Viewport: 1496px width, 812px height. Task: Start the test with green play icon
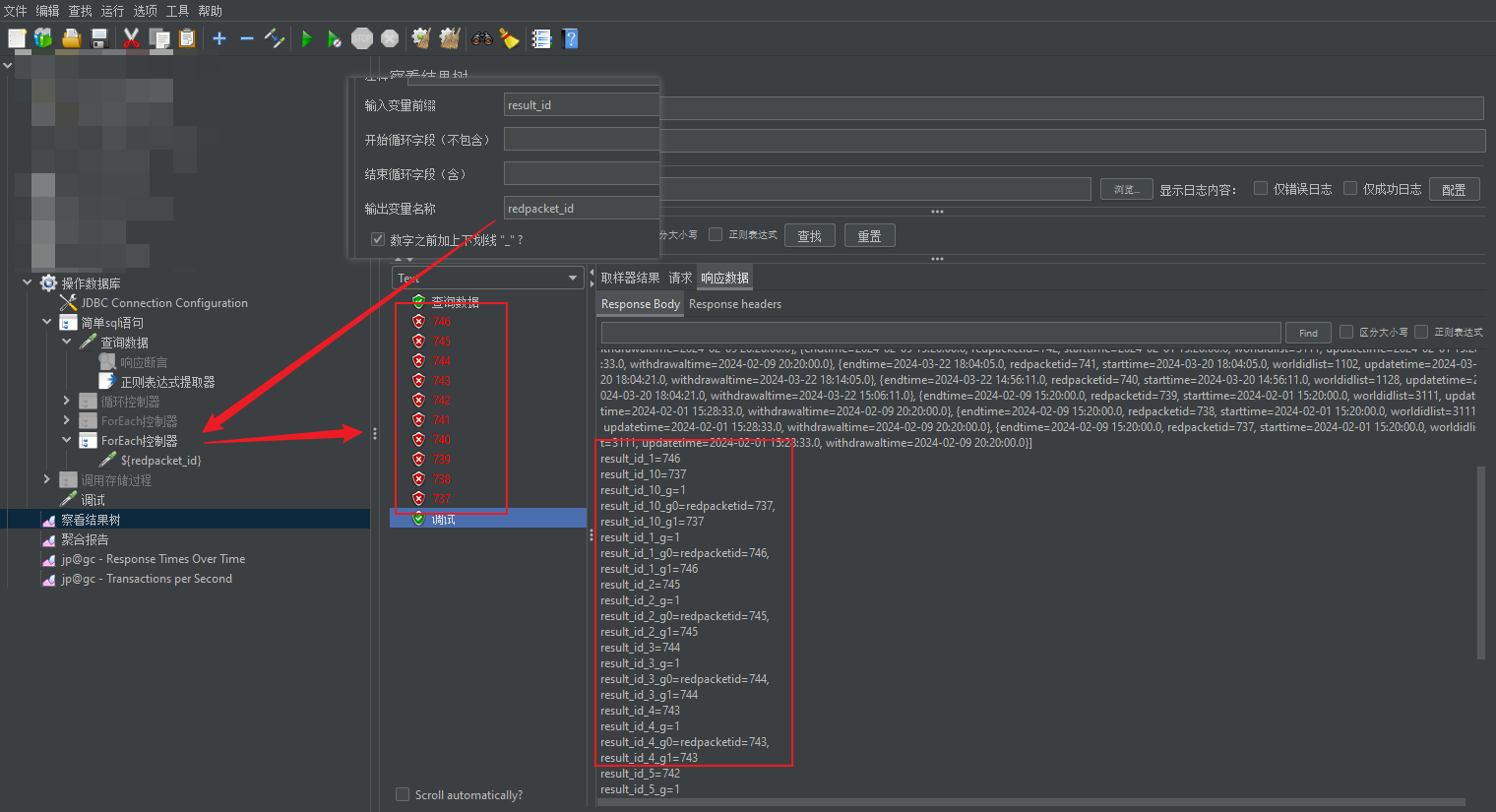point(307,38)
